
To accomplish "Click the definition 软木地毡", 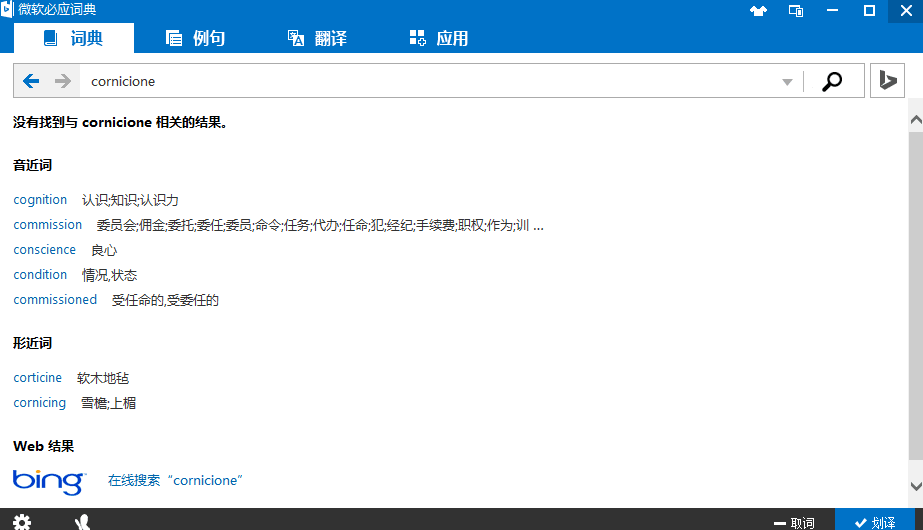I will coord(103,378).
